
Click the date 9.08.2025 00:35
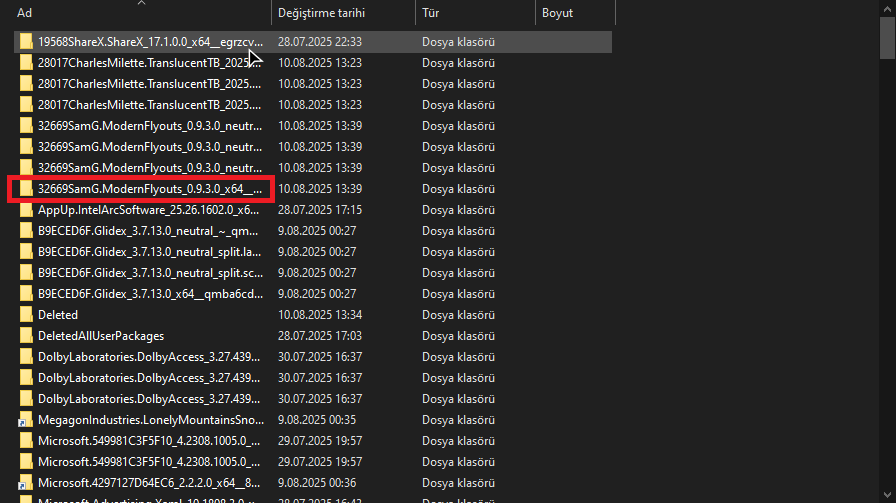[317, 420]
